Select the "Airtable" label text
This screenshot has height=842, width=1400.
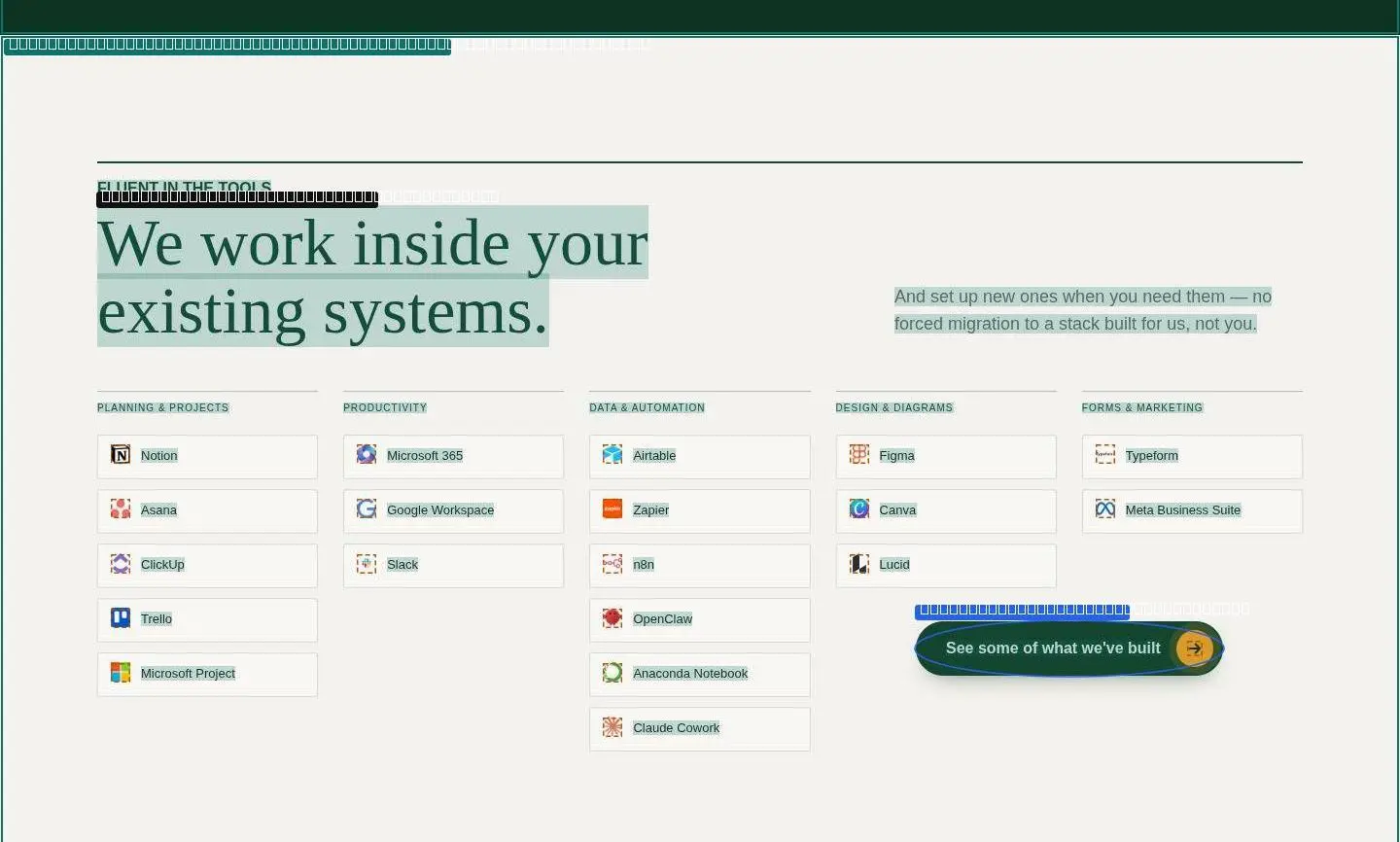654,455
